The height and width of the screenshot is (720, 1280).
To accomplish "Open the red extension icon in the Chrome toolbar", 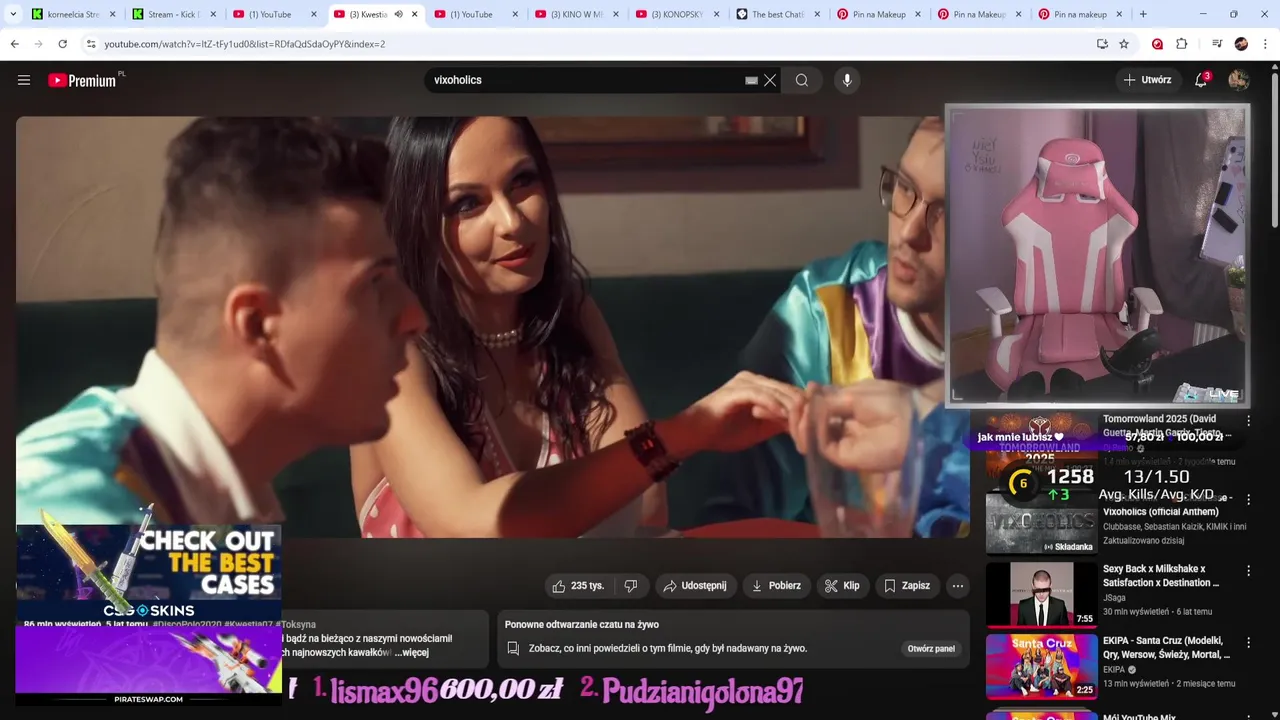I will pos(1157,44).
